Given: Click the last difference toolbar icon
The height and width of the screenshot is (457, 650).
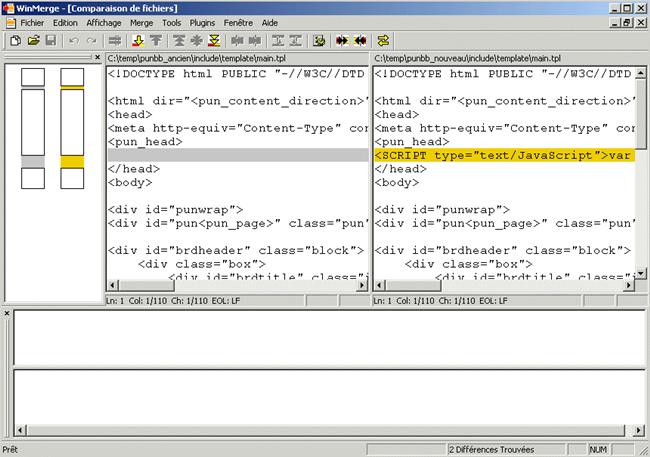Looking at the screenshot, I should click(215, 40).
